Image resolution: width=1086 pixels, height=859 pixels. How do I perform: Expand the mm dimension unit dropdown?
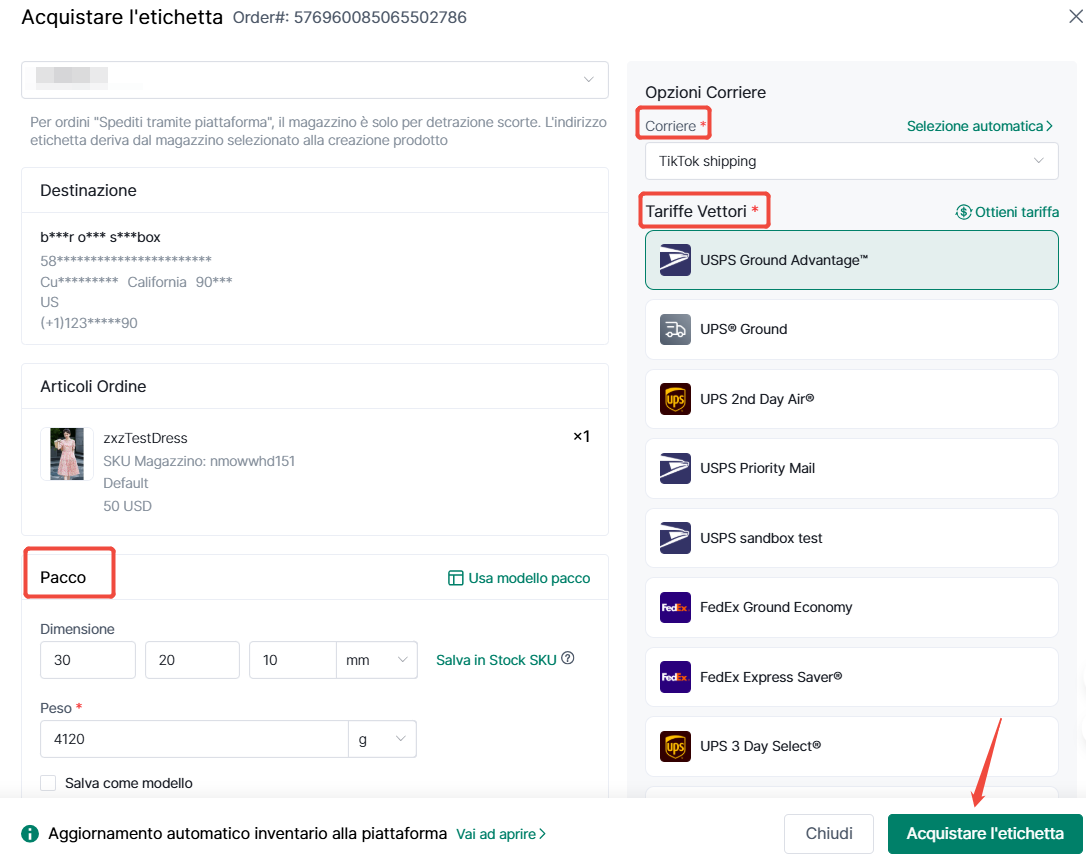[x=377, y=660]
